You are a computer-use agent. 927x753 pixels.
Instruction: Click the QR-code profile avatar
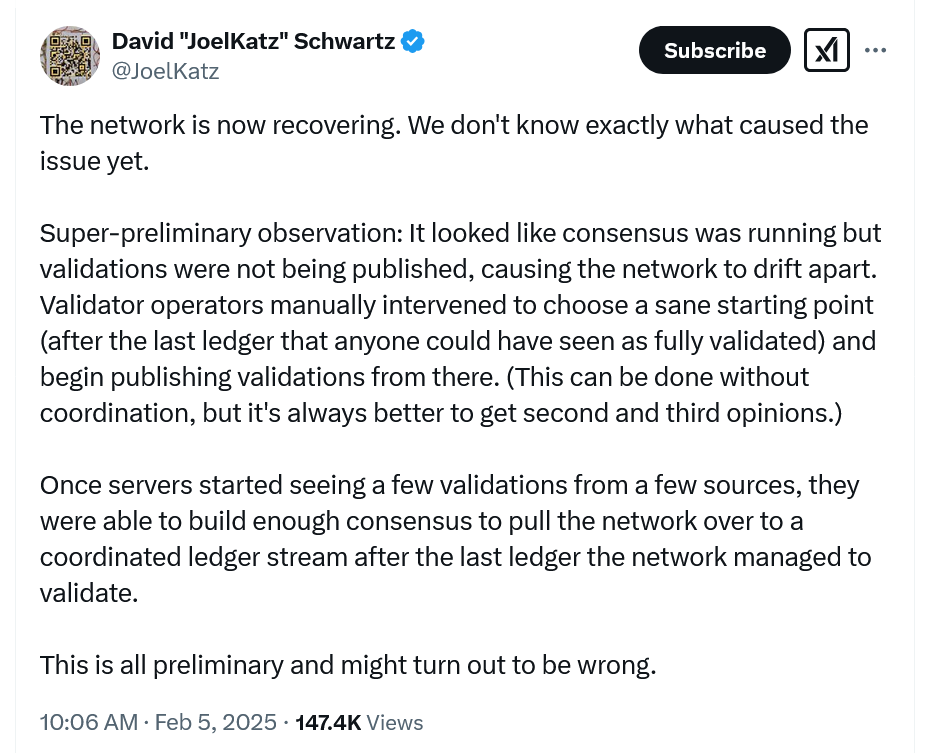click(x=69, y=56)
